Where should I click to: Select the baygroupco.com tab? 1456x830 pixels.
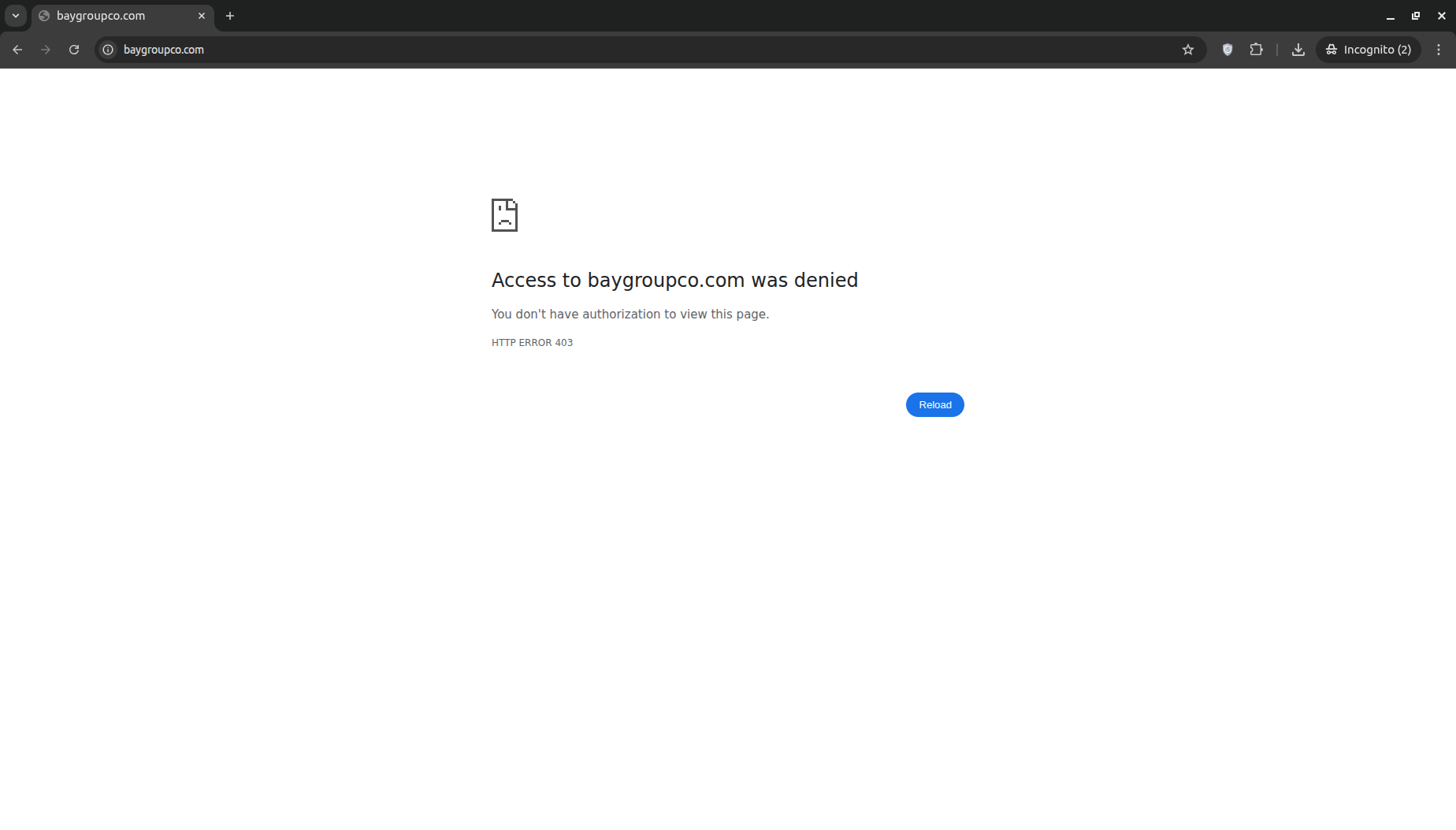(123, 16)
